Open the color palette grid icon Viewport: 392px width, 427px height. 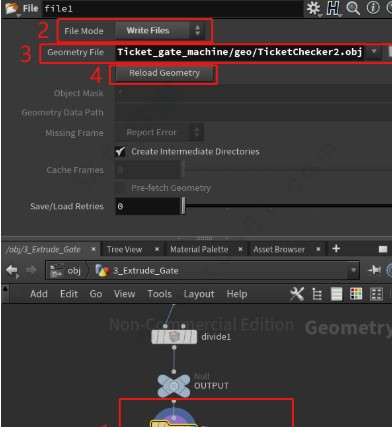[x=356, y=294]
